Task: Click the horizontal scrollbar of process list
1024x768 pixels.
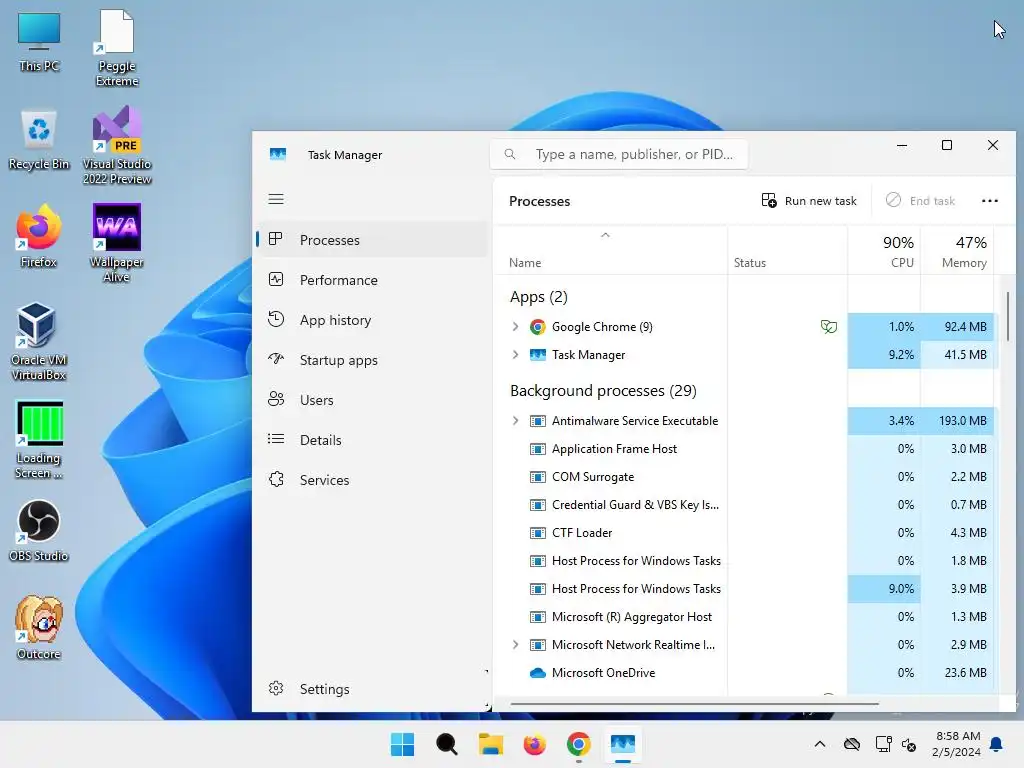Action: tap(694, 704)
